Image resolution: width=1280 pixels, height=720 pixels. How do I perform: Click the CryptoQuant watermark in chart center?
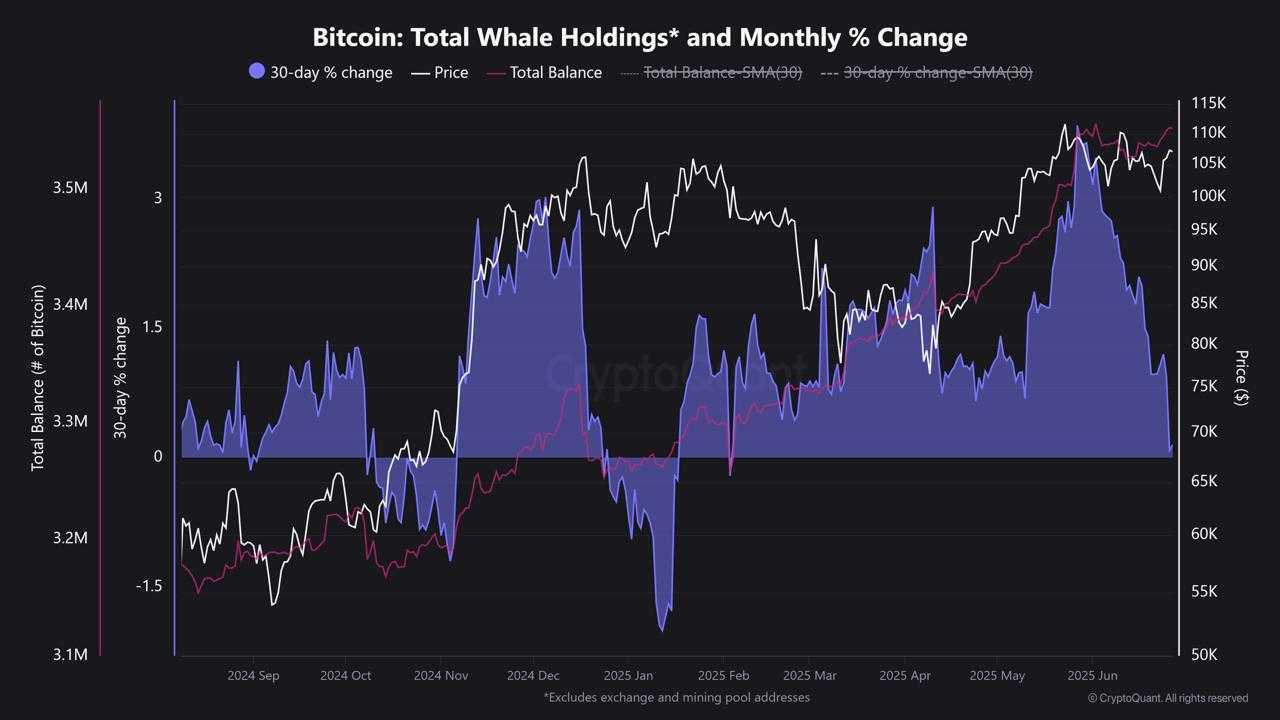[675, 372]
